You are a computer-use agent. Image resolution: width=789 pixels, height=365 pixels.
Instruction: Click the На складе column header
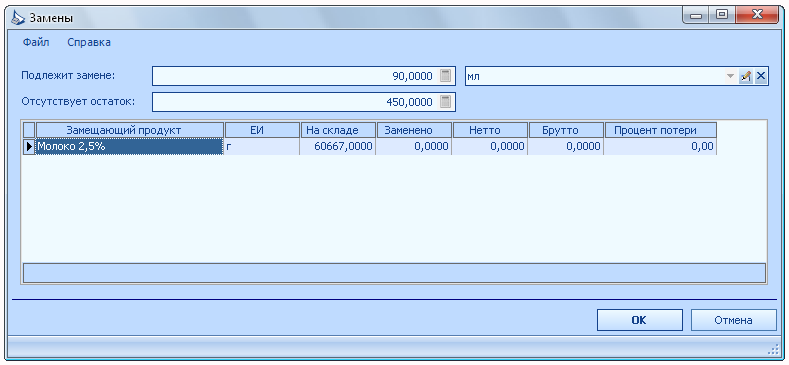pyautogui.click(x=338, y=130)
